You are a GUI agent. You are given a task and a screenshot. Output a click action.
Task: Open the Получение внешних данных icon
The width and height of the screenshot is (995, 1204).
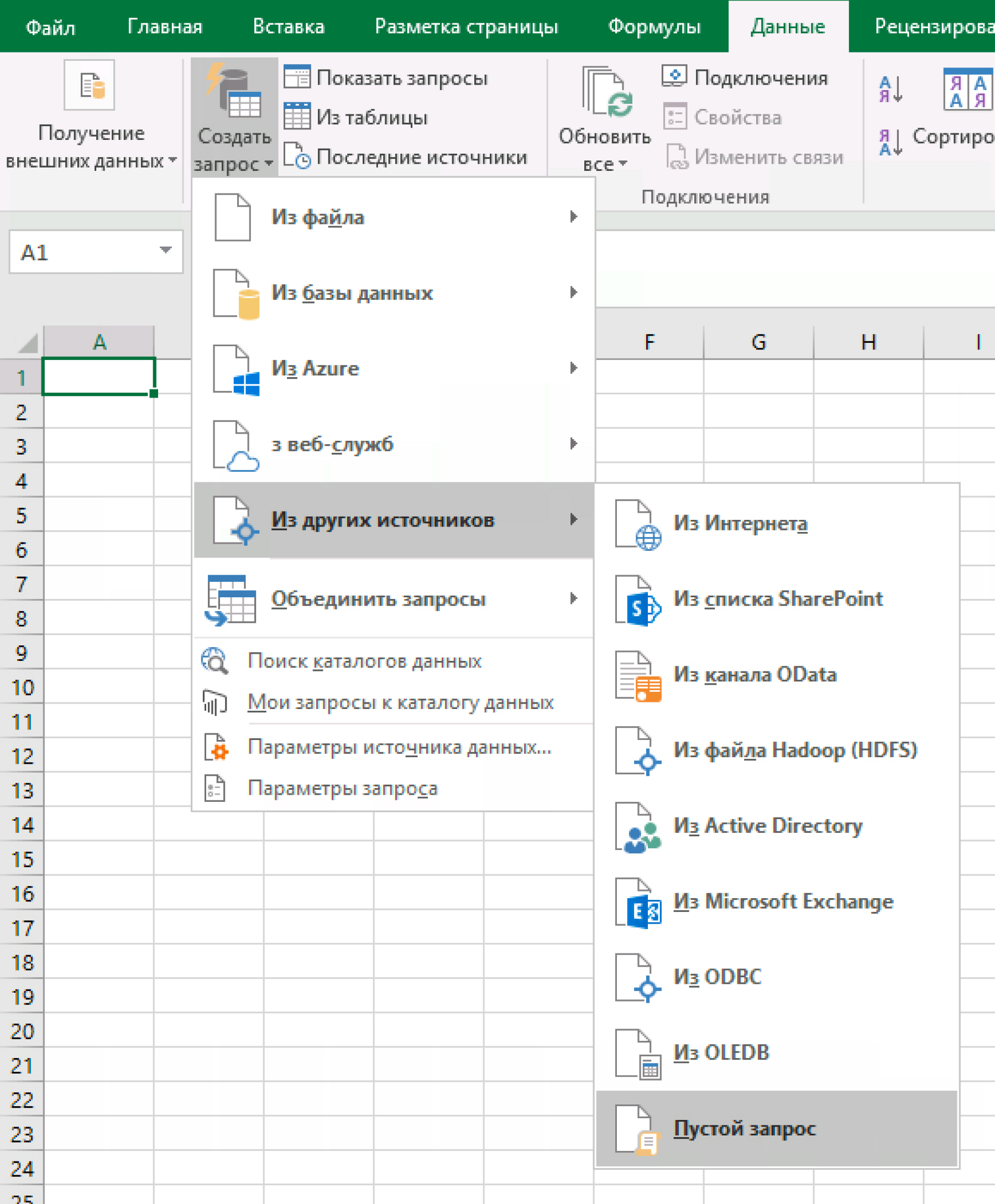[x=90, y=84]
